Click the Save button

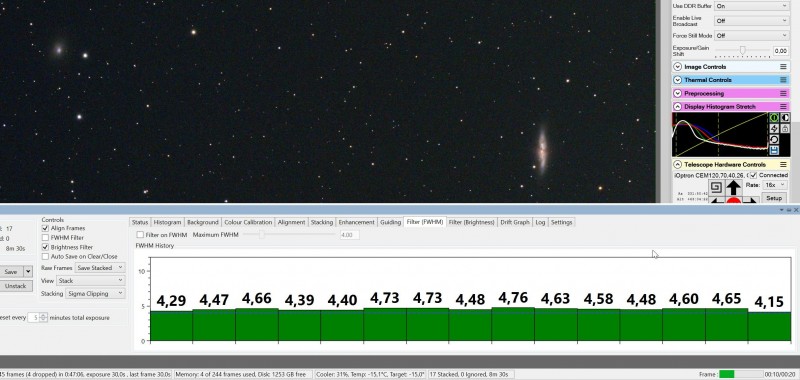[11, 272]
